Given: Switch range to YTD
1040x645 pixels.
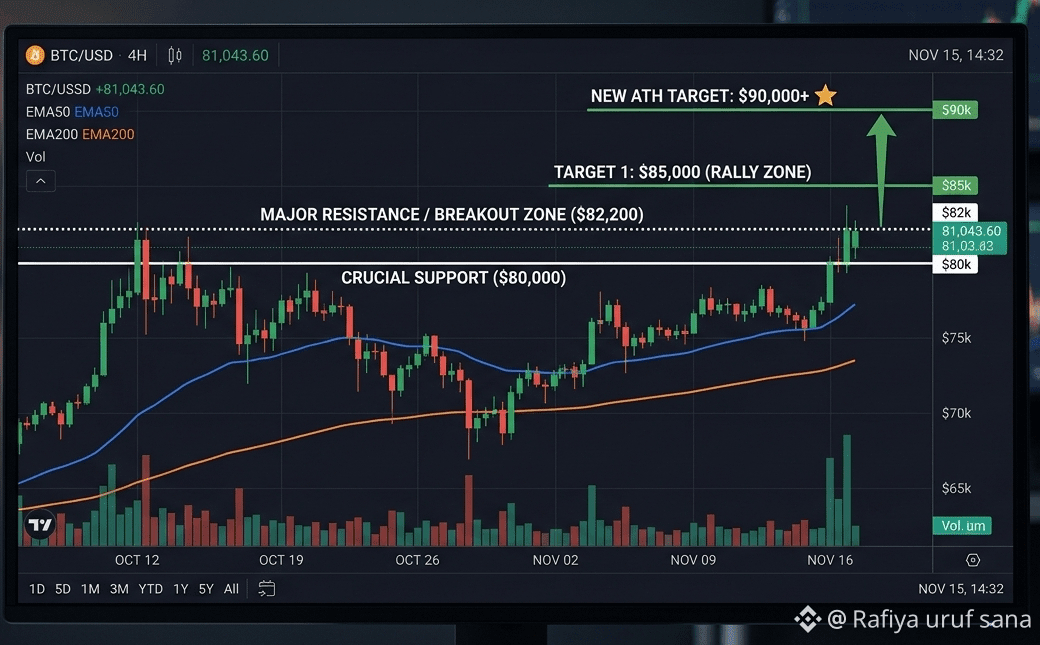Looking at the screenshot, I should pos(151,589).
